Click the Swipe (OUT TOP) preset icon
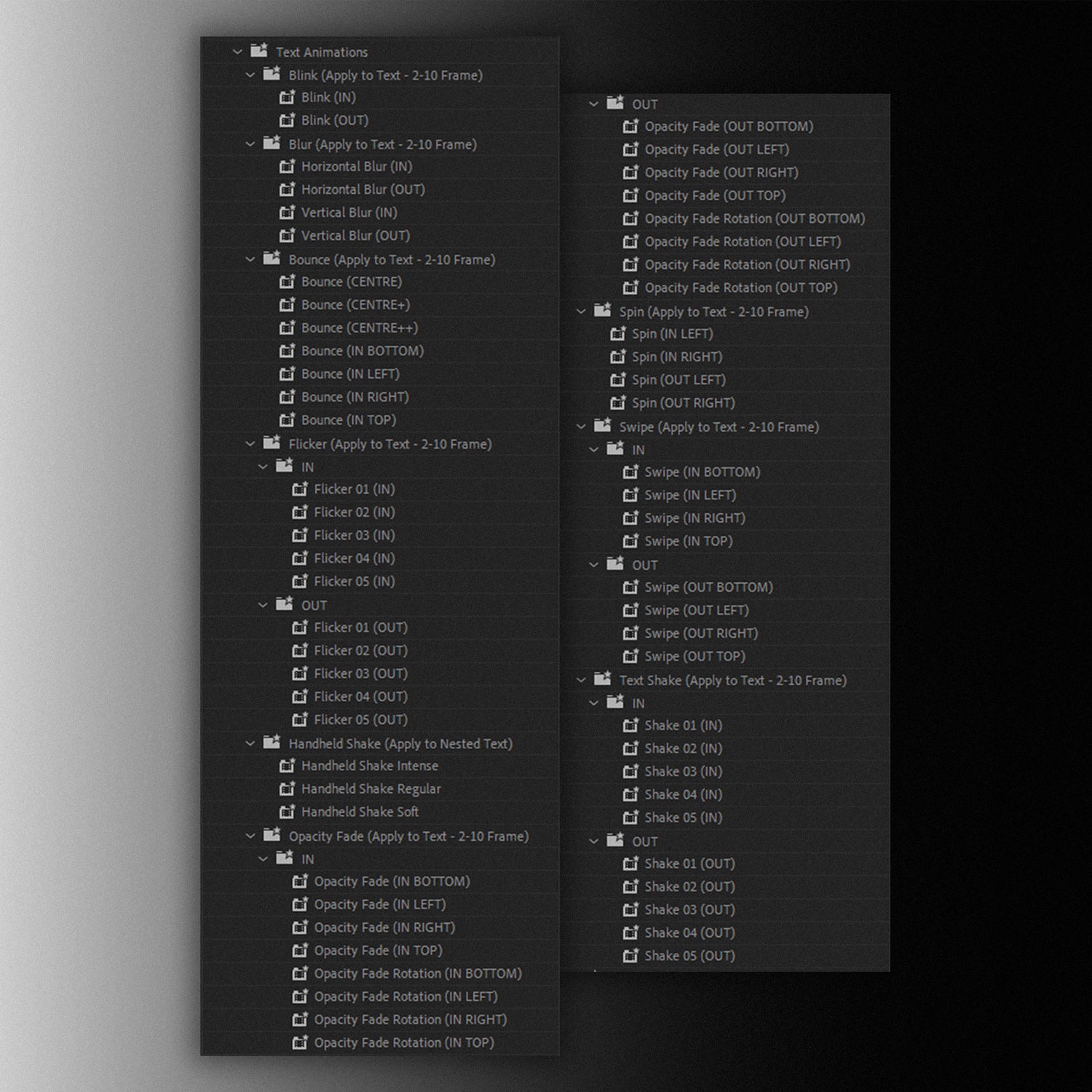This screenshot has width=1092, height=1092. (x=630, y=657)
